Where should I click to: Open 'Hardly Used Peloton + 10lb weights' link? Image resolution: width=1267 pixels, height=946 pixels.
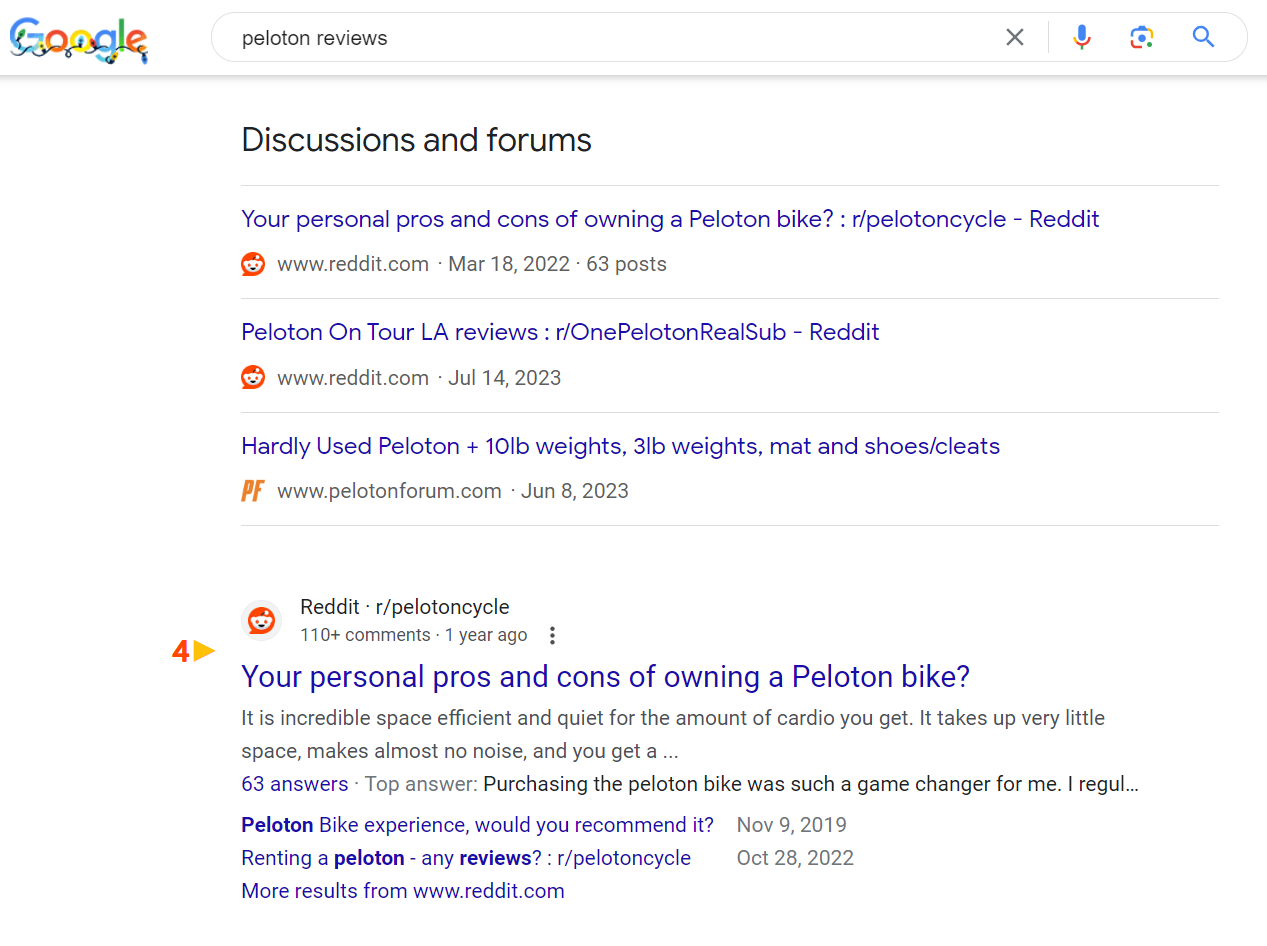point(620,446)
